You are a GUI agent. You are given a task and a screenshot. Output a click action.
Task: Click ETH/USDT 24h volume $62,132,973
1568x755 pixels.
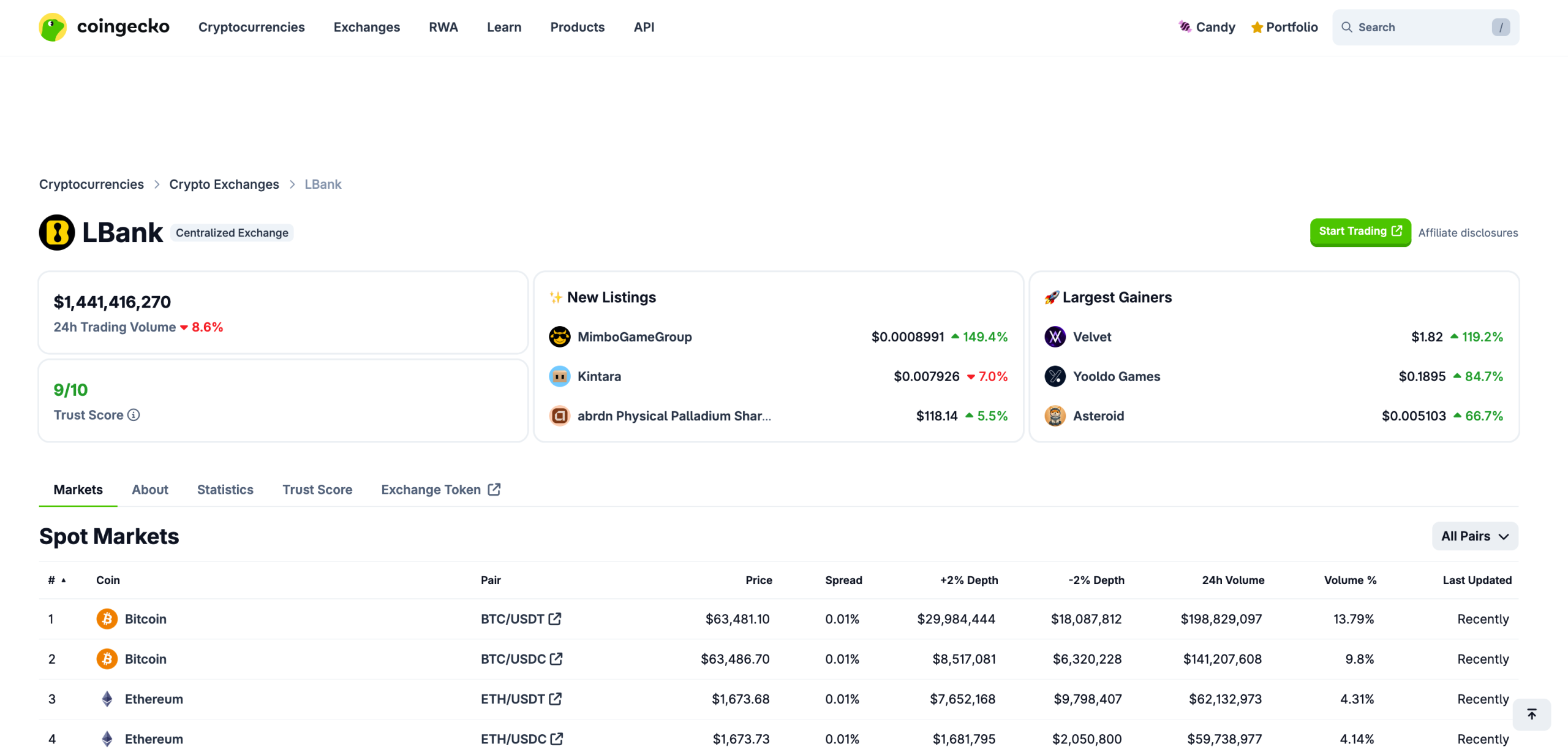coord(1225,699)
